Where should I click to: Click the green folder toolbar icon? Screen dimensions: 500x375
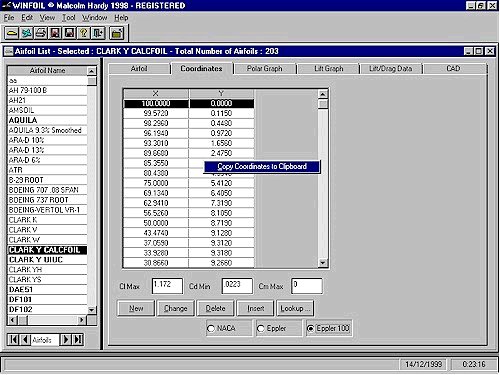(x=116, y=33)
